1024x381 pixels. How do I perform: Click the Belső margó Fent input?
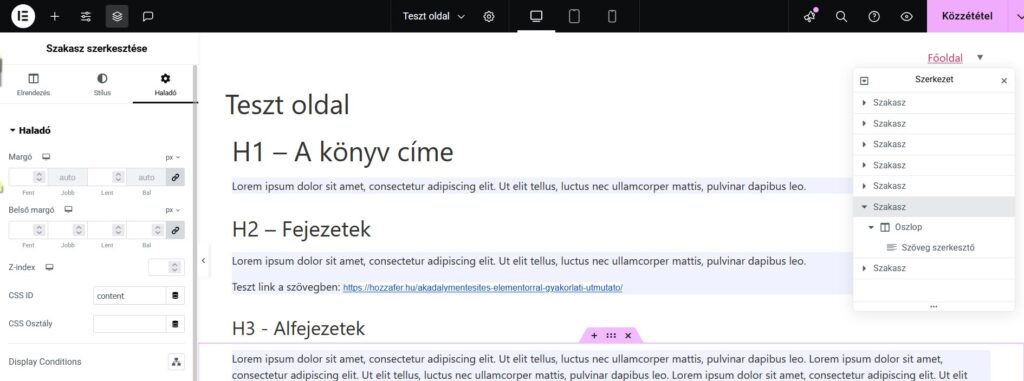(x=27, y=230)
